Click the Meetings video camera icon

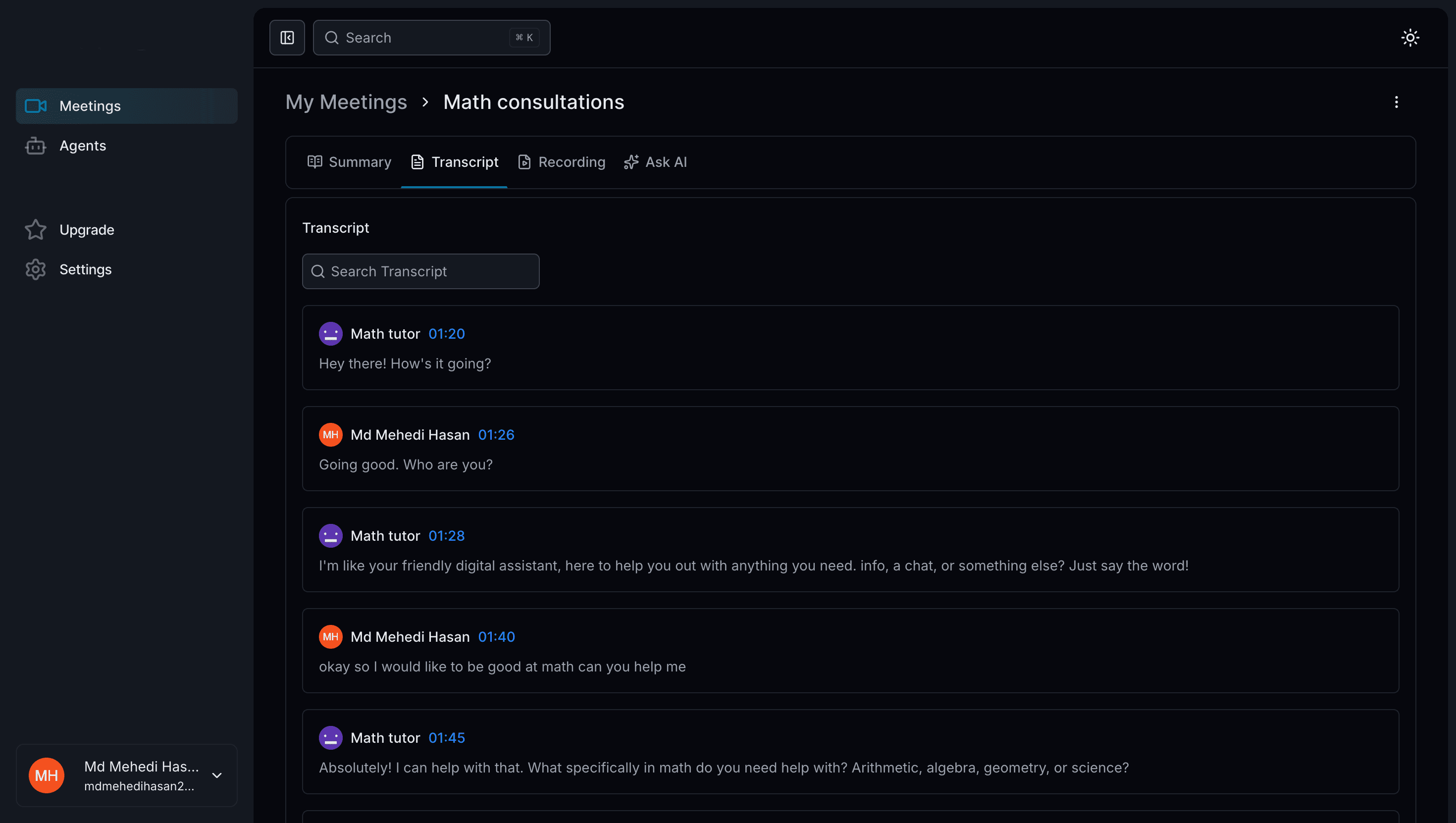pyautogui.click(x=36, y=105)
